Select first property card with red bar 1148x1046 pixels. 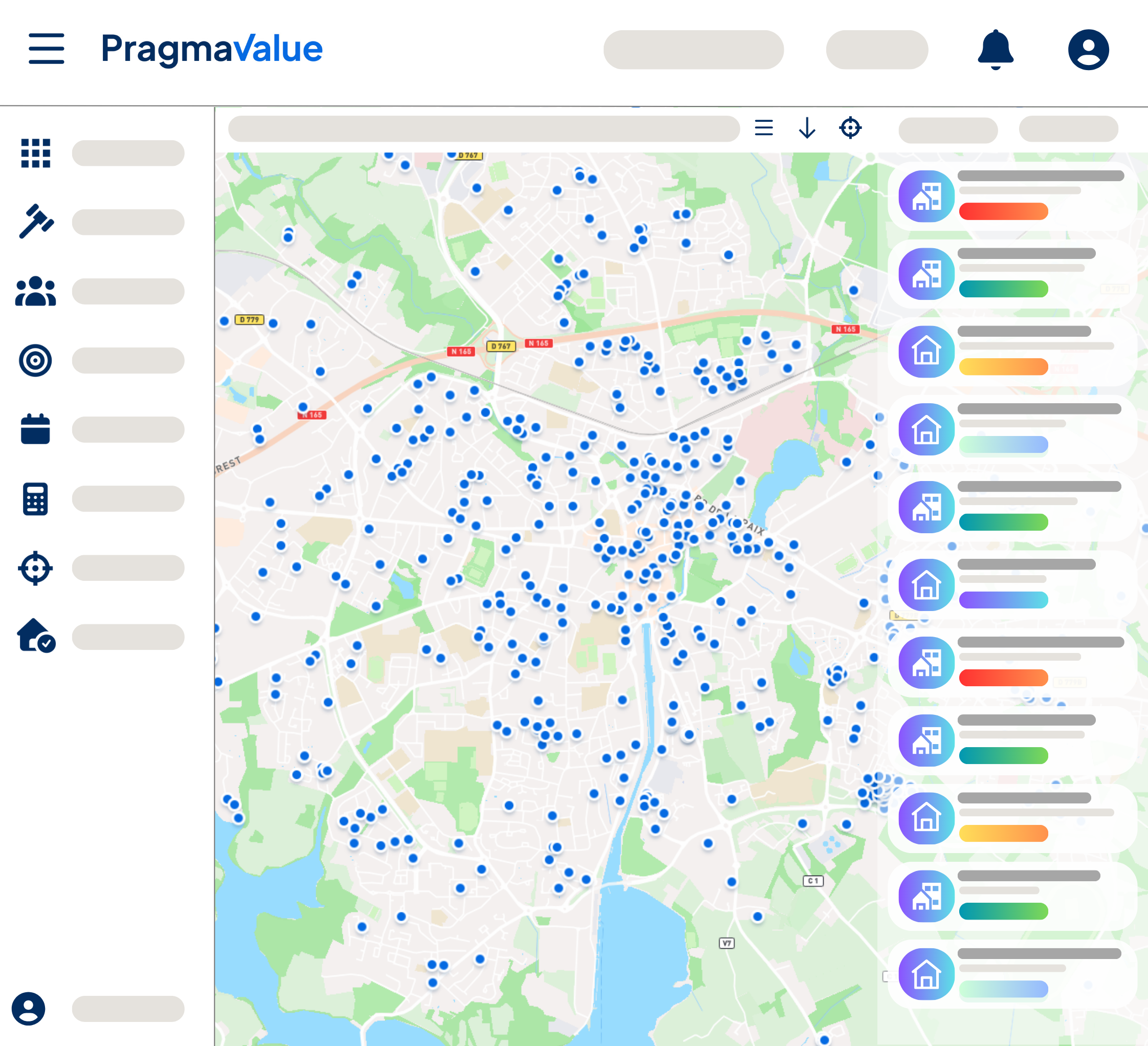[1011, 196]
